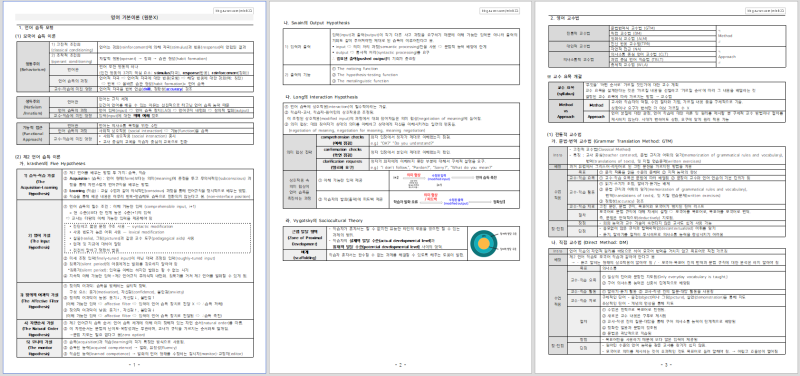The height and width of the screenshot is (376, 800).
Task: Click the "- 1 -" page number footer
Action: tap(133, 364)
